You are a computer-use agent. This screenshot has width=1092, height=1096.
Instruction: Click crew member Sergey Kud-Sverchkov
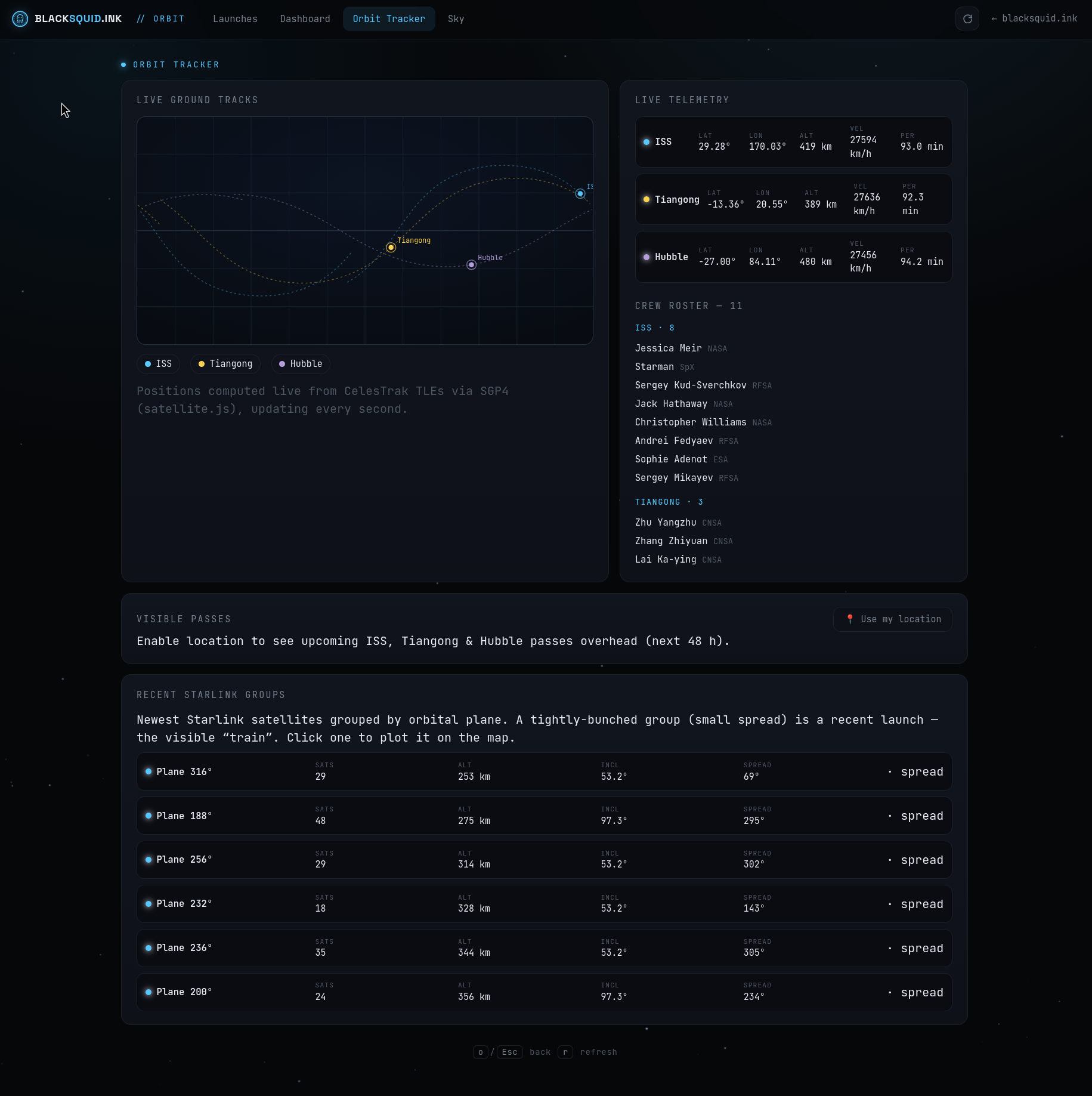point(691,385)
